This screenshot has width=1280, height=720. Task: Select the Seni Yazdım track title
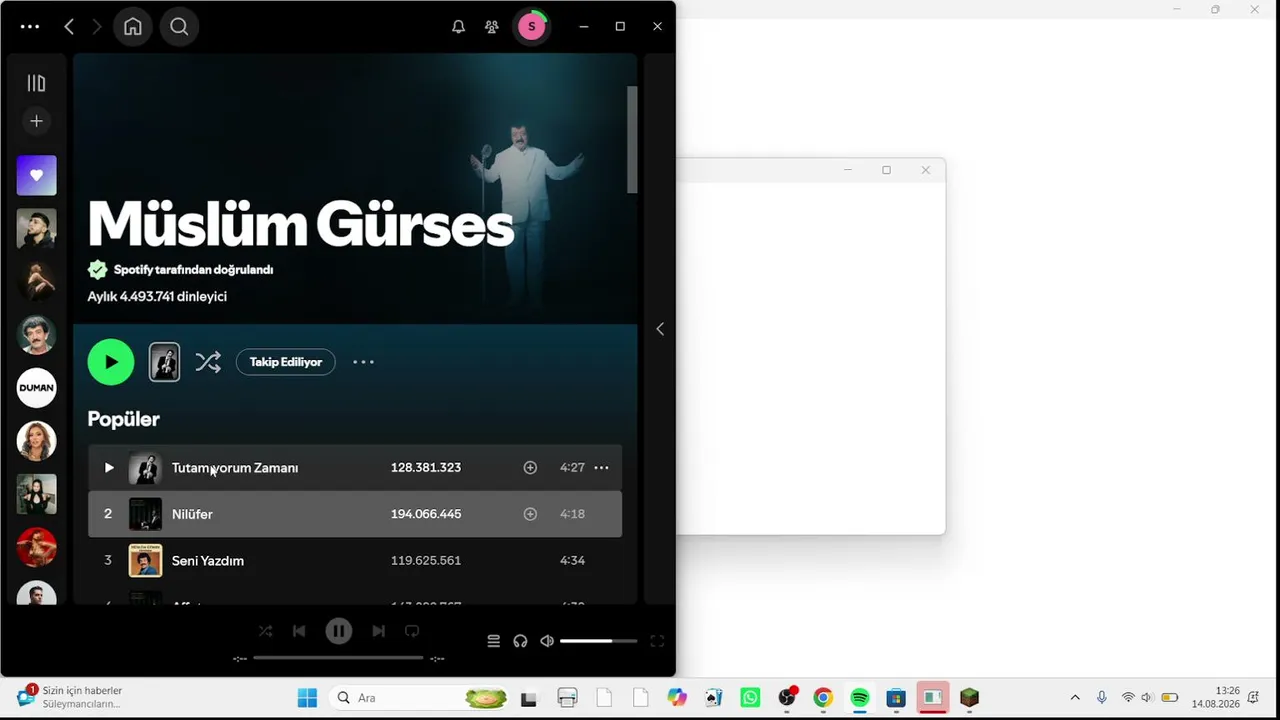pyautogui.click(x=208, y=561)
